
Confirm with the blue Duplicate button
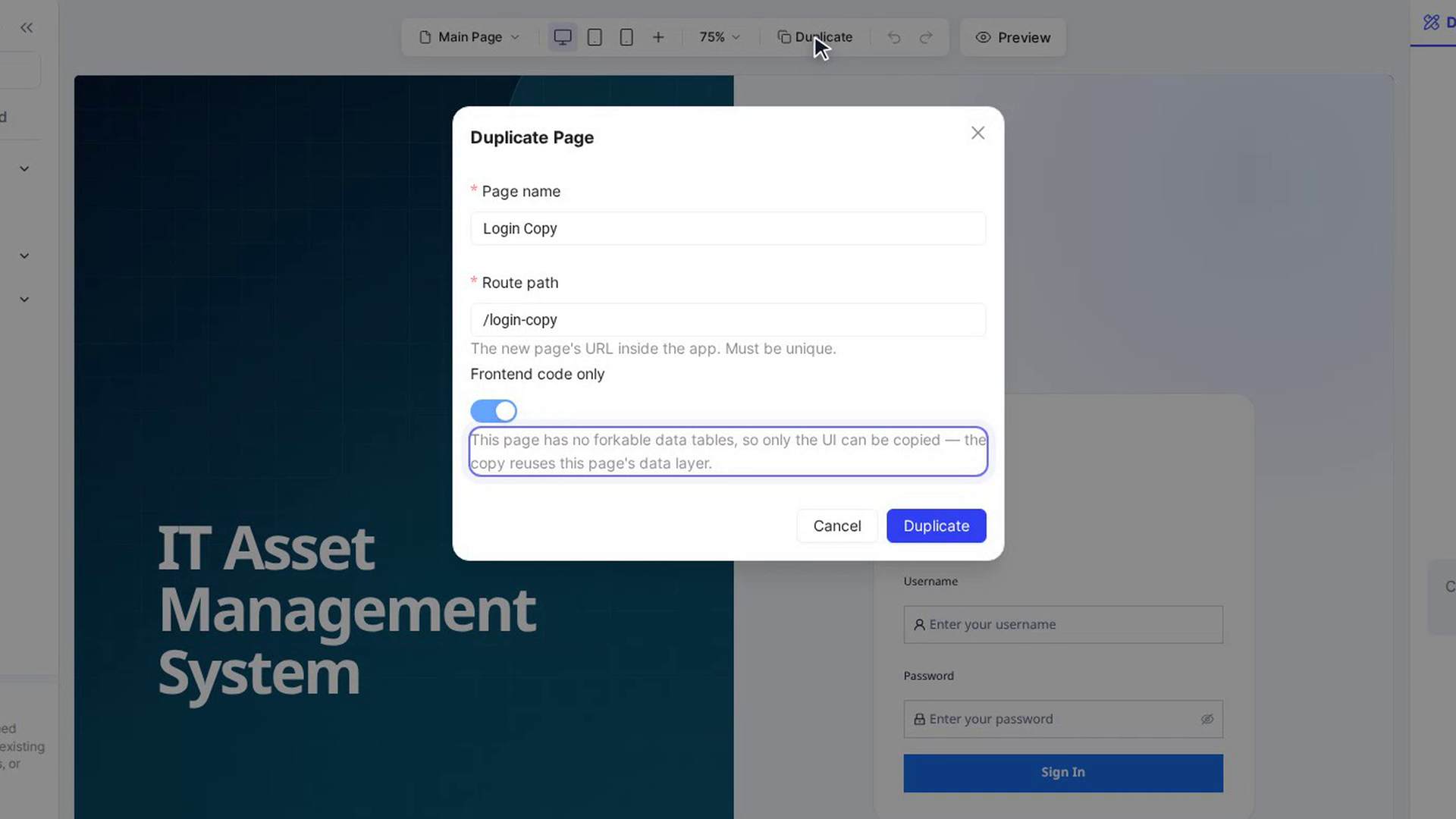coord(936,526)
